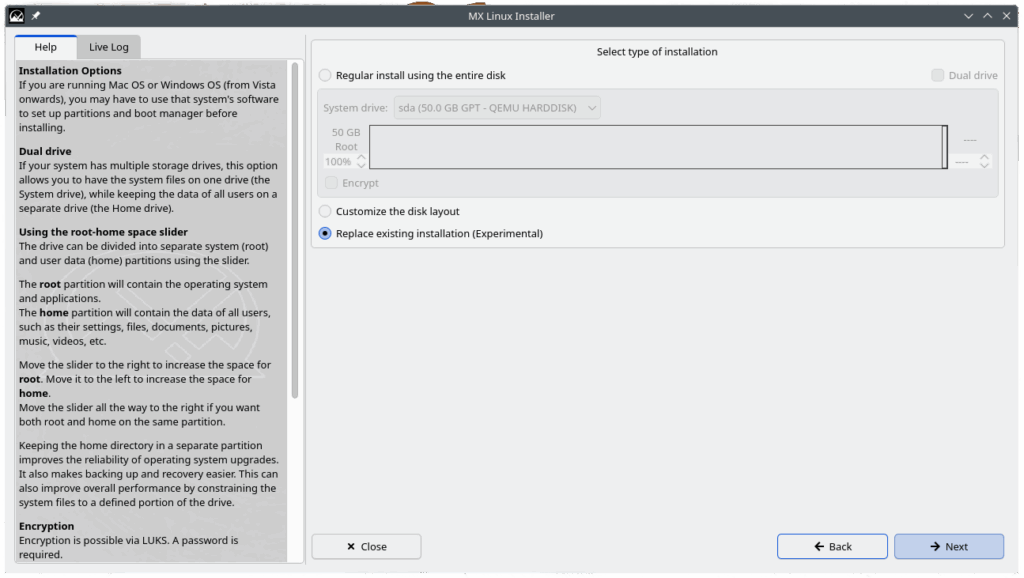Maximize the MX Linux Installer window
This screenshot has height=578, width=1024.
987,16
